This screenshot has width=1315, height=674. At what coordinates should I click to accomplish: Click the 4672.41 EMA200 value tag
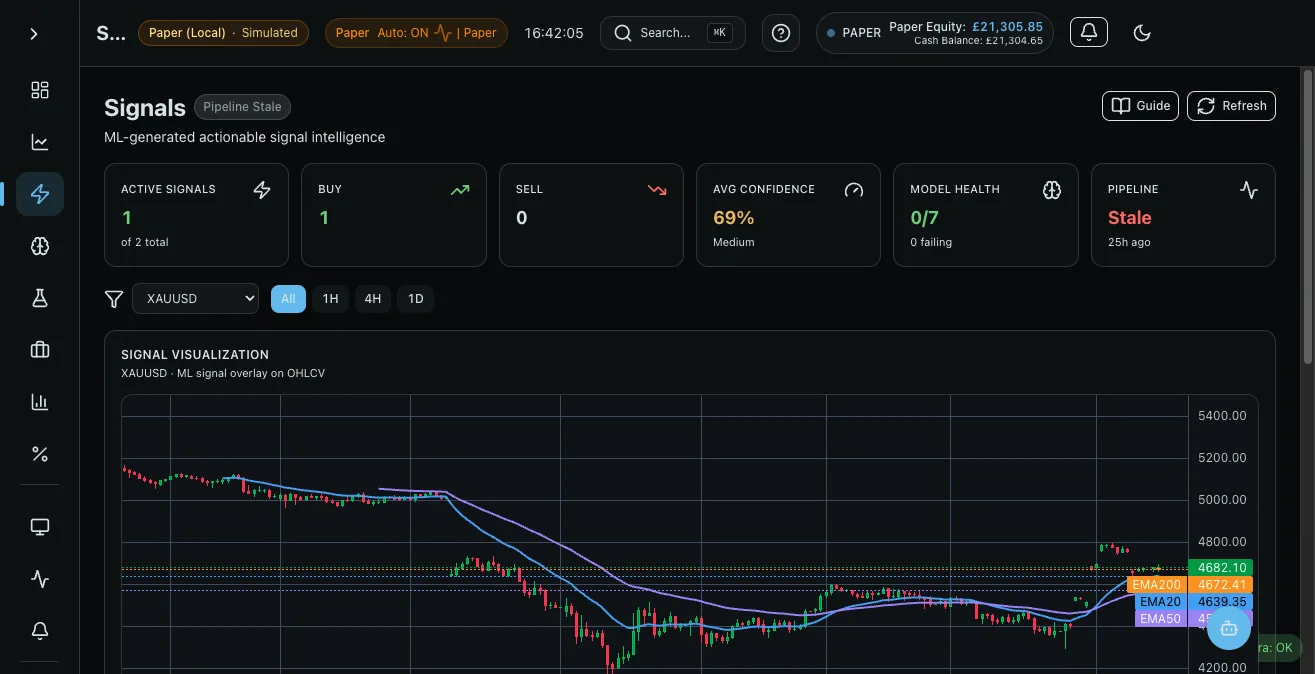1220,585
